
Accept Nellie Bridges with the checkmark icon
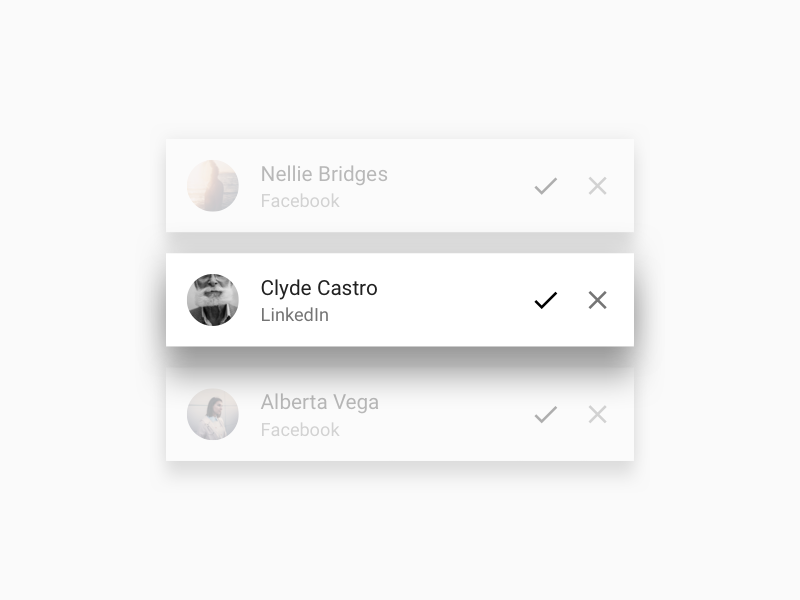click(x=545, y=186)
